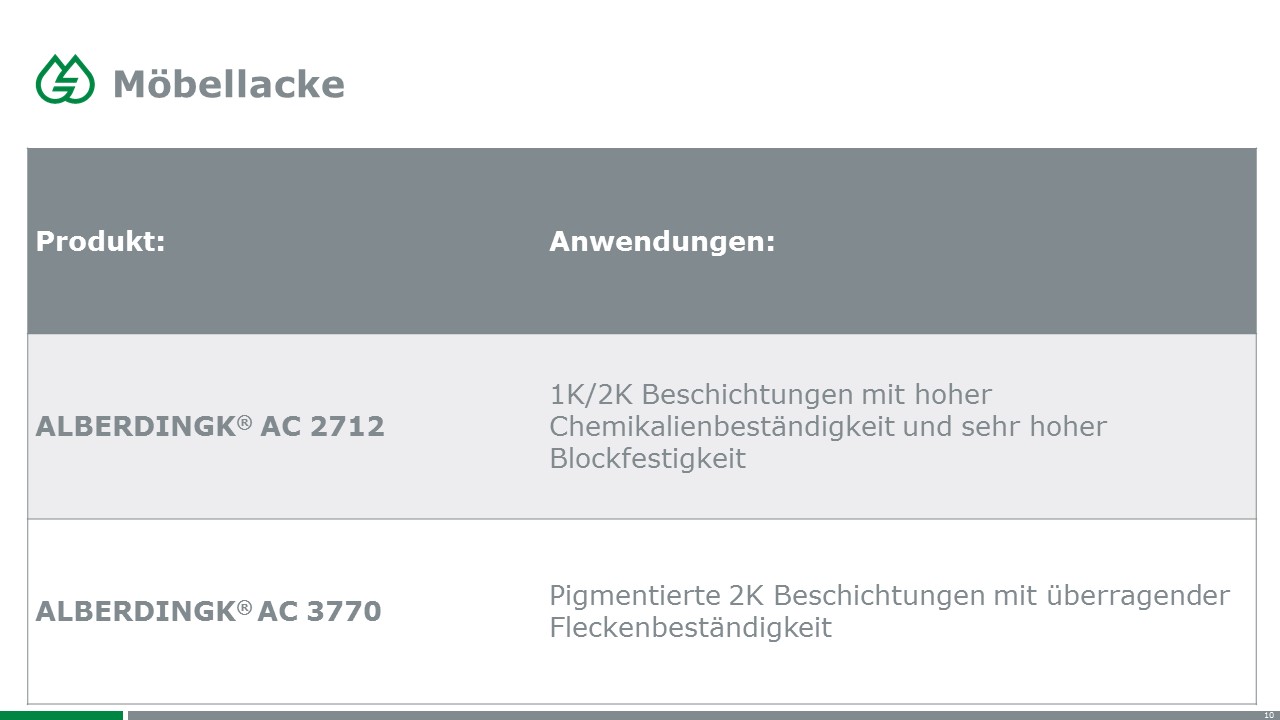1280x720 pixels.
Task: Click the Anwendungen: column header
Action: (x=662, y=241)
